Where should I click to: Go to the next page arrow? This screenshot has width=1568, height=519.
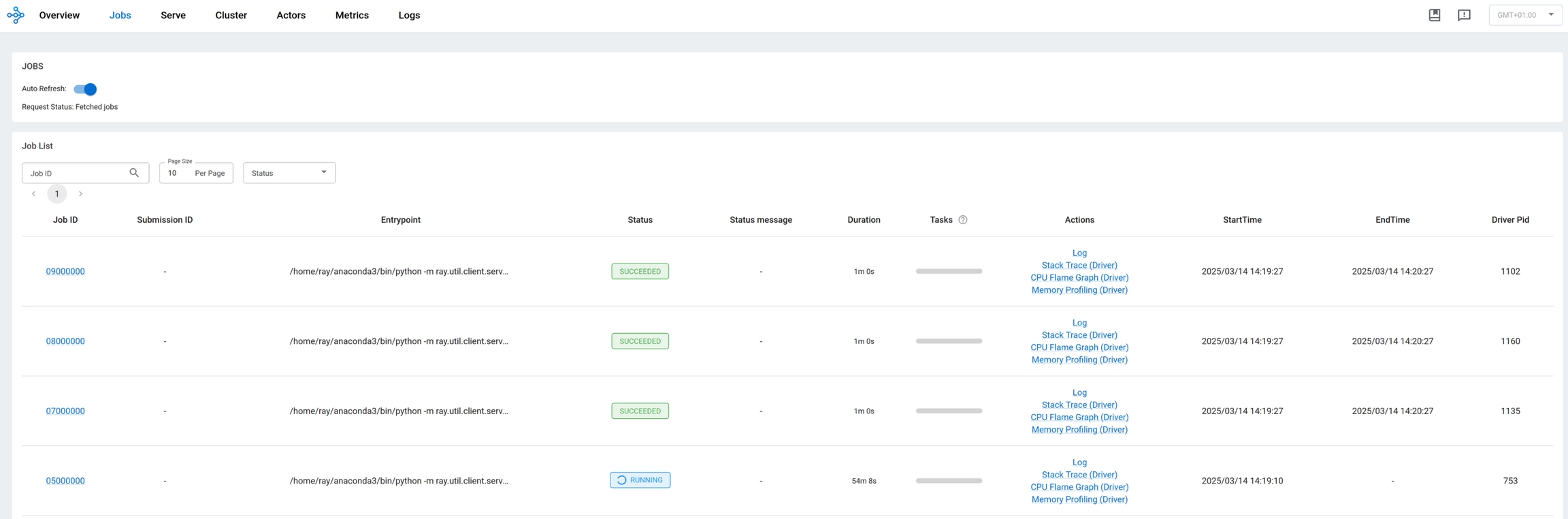80,194
